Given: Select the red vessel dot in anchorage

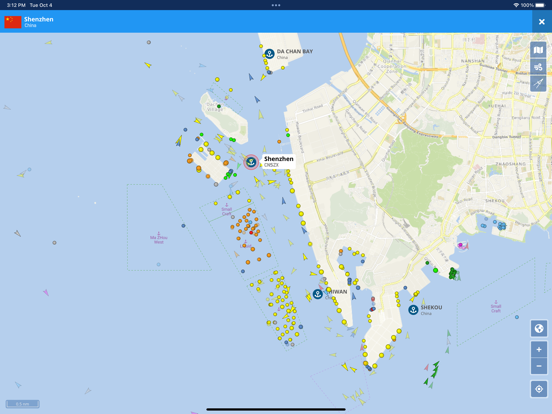Looking at the screenshot, I should click(251, 232).
